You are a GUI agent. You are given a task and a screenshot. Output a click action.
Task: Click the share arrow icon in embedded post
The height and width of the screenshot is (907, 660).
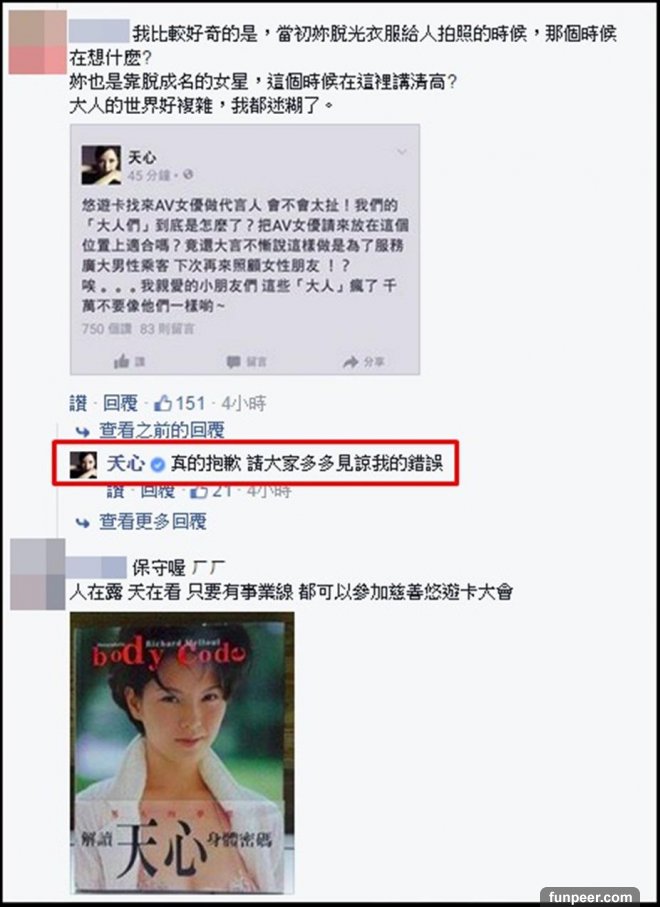point(351,362)
